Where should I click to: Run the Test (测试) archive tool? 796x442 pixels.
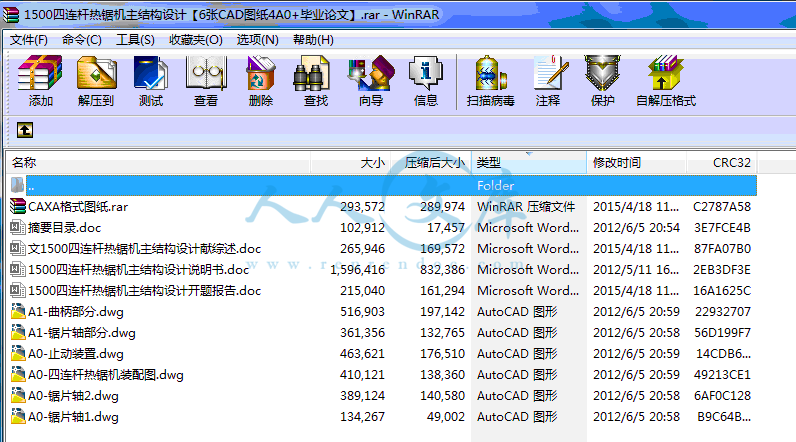[151, 74]
